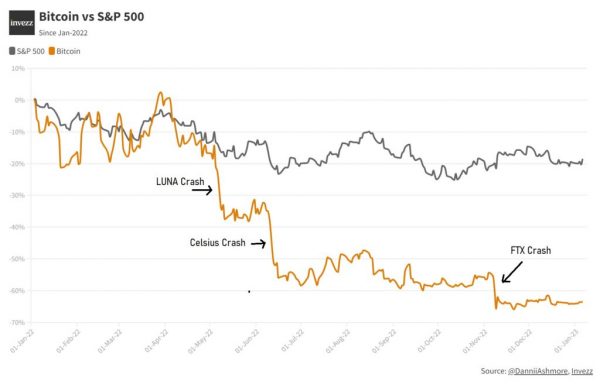Click the Invezz logo
Viewport: 600px width, 384px height.
tap(22, 23)
